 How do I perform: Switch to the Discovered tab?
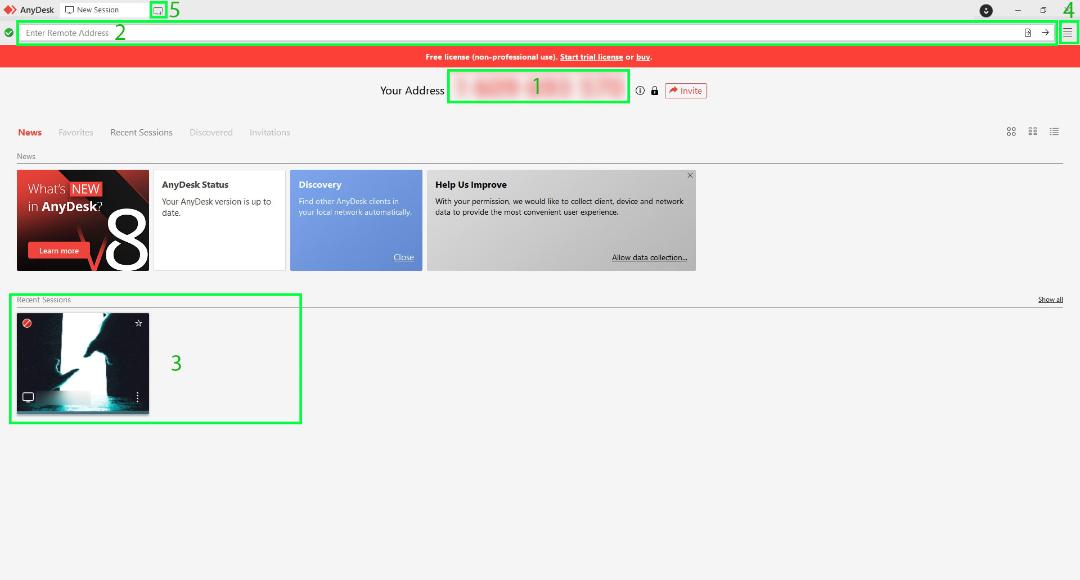[211, 132]
